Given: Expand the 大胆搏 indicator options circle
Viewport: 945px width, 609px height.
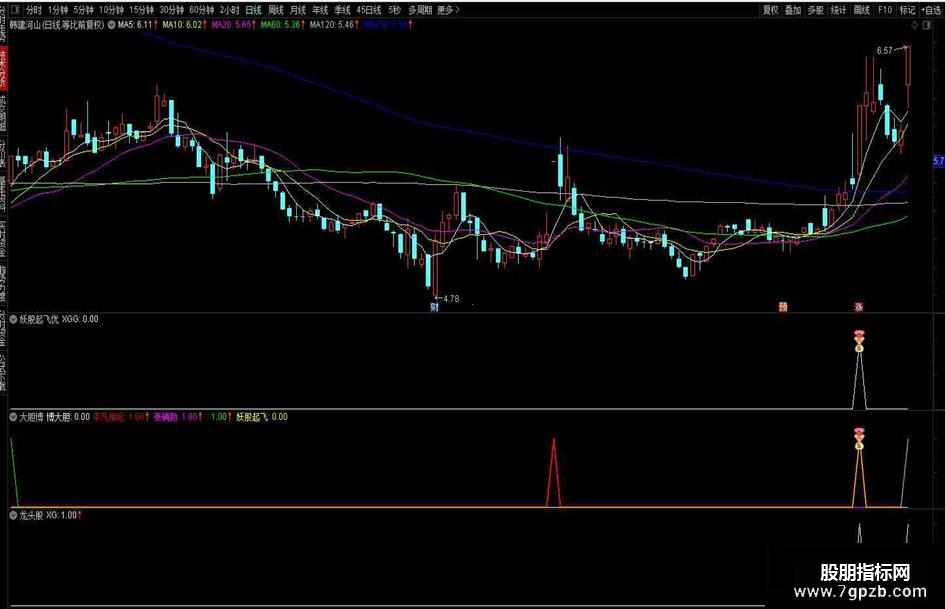Looking at the screenshot, I should pos(13,417).
